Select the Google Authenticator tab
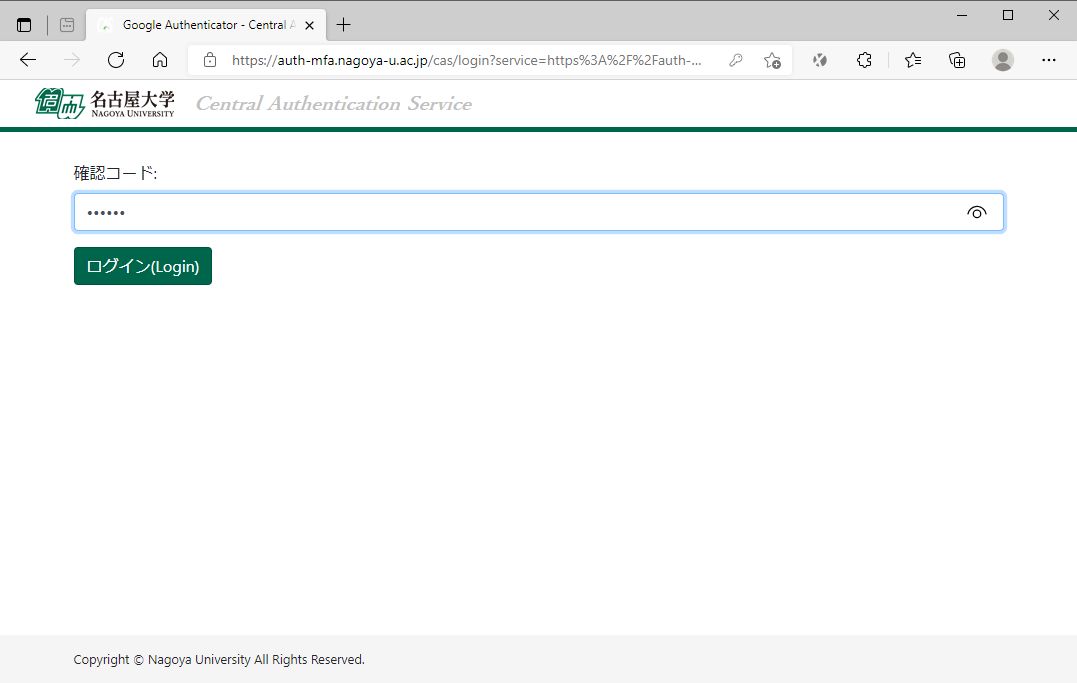Screen dimensions: 1077x683 [200, 24]
